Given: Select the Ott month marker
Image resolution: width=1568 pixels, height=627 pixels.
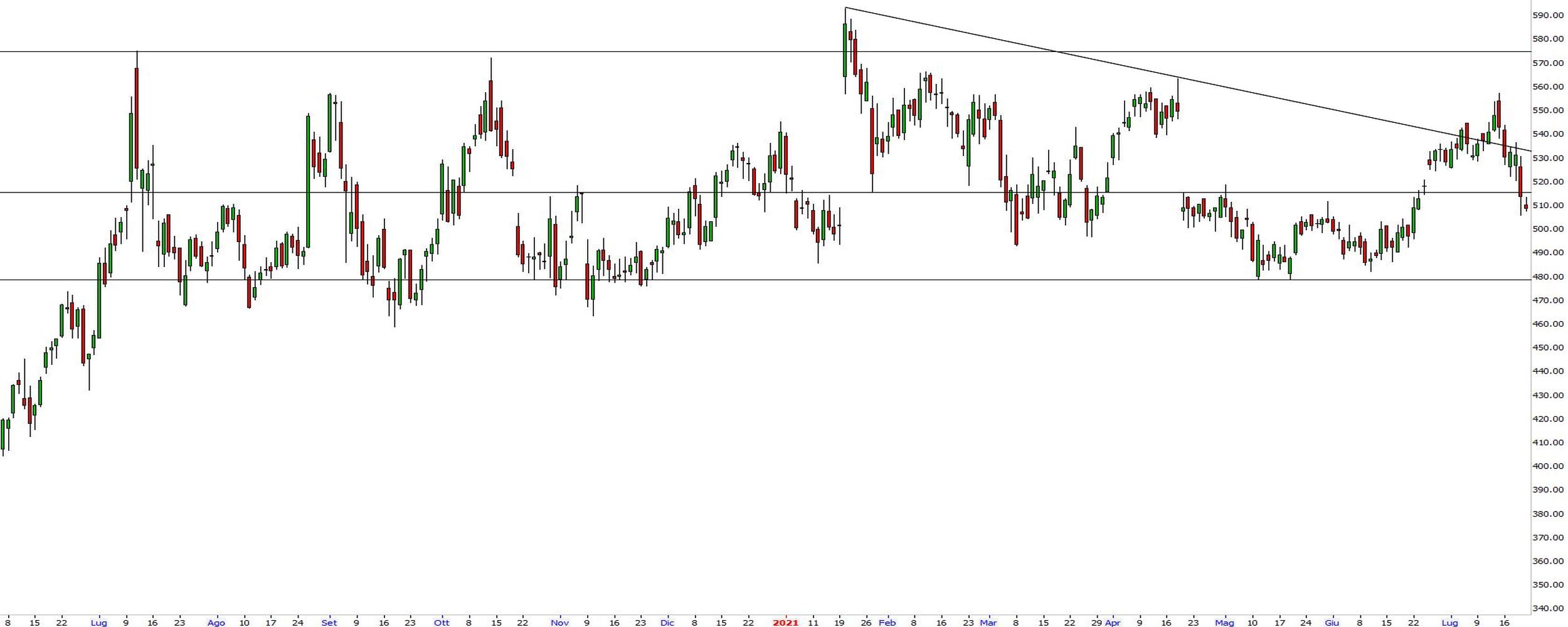Looking at the screenshot, I should tap(442, 623).
